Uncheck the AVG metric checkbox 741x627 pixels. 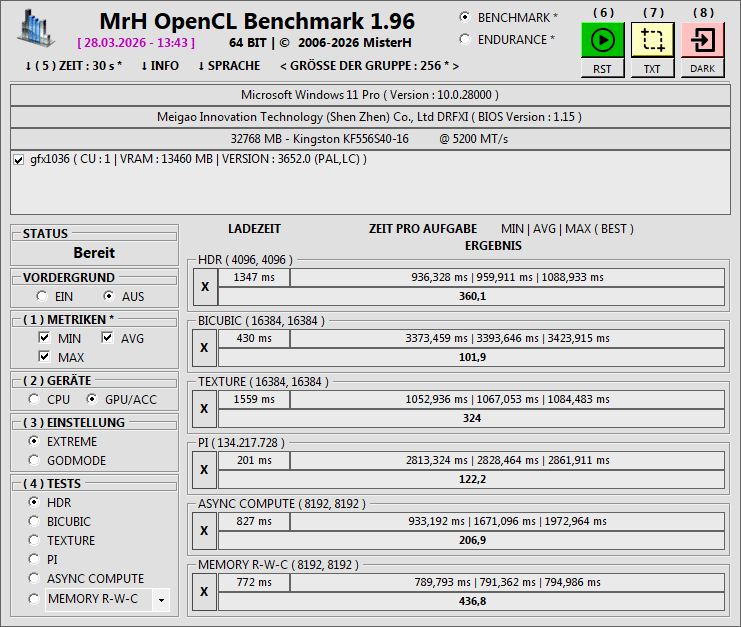tap(107, 338)
